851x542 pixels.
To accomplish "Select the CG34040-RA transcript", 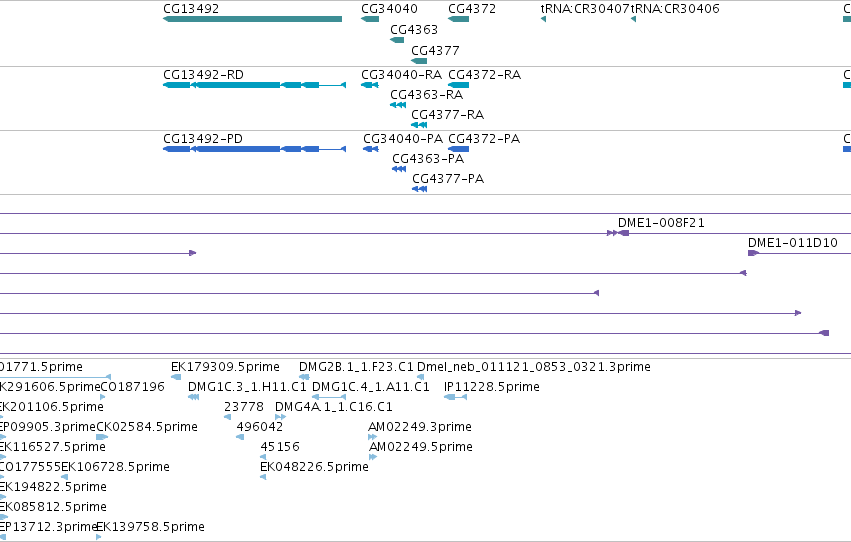I will coord(370,85).
